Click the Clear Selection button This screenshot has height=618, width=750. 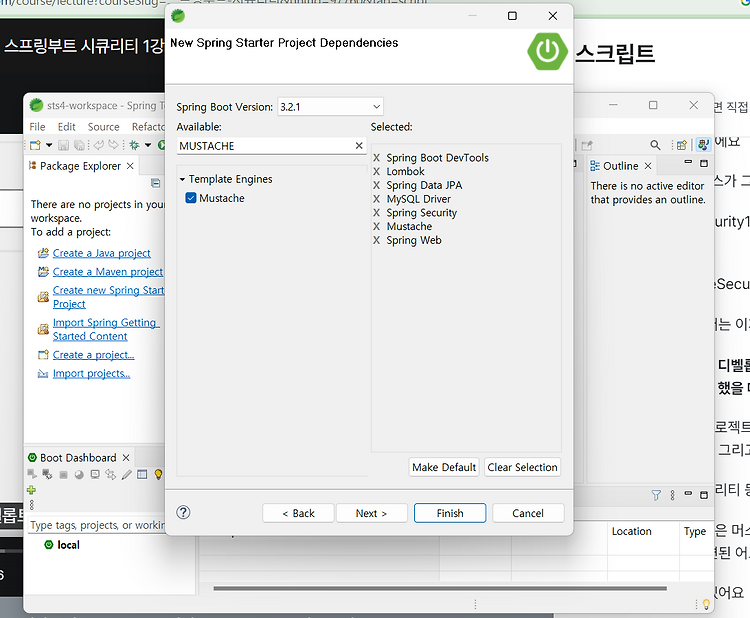pos(522,467)
